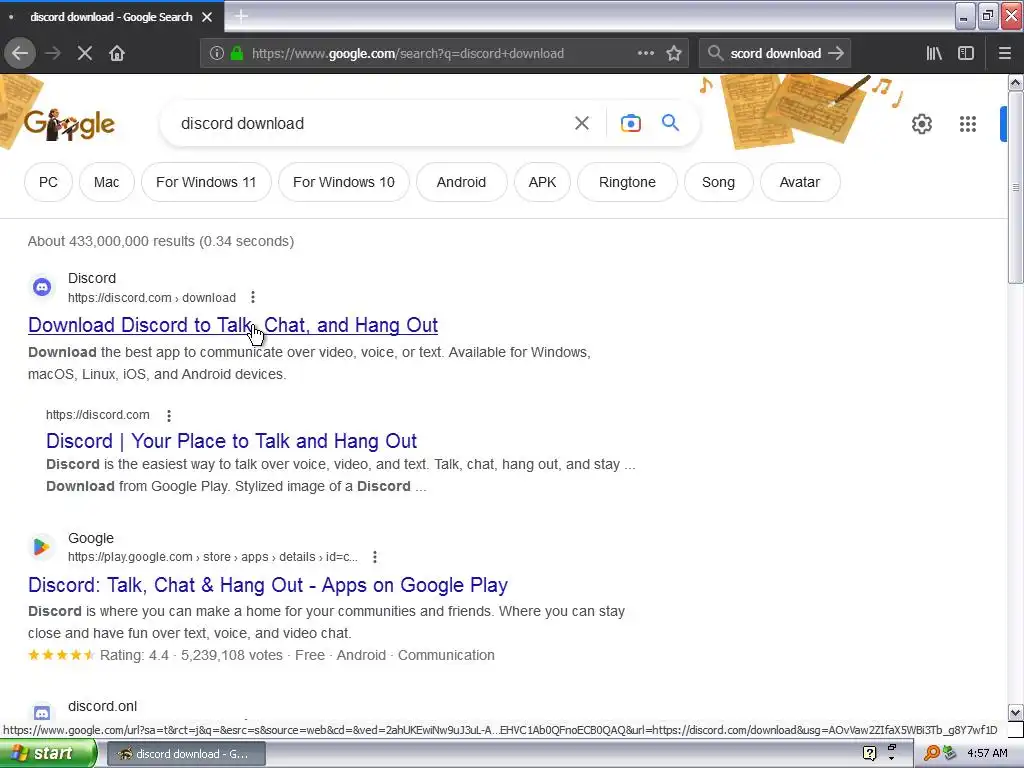The image size is (1024, 768).
Task: Open the browser Home icon
Action: pos(117,54)
